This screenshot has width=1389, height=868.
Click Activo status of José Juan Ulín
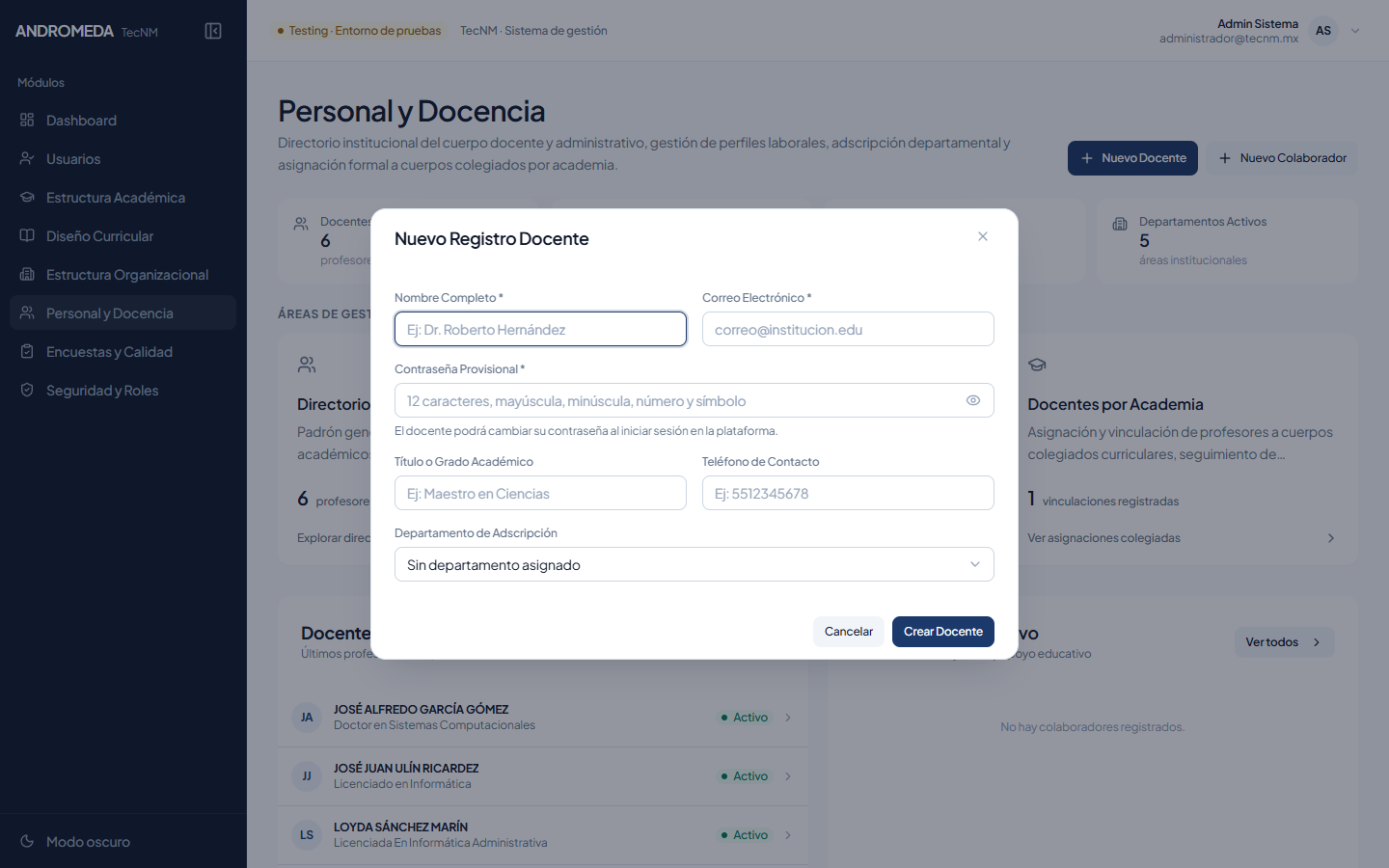pyautogui.click(x=744, y=776)
